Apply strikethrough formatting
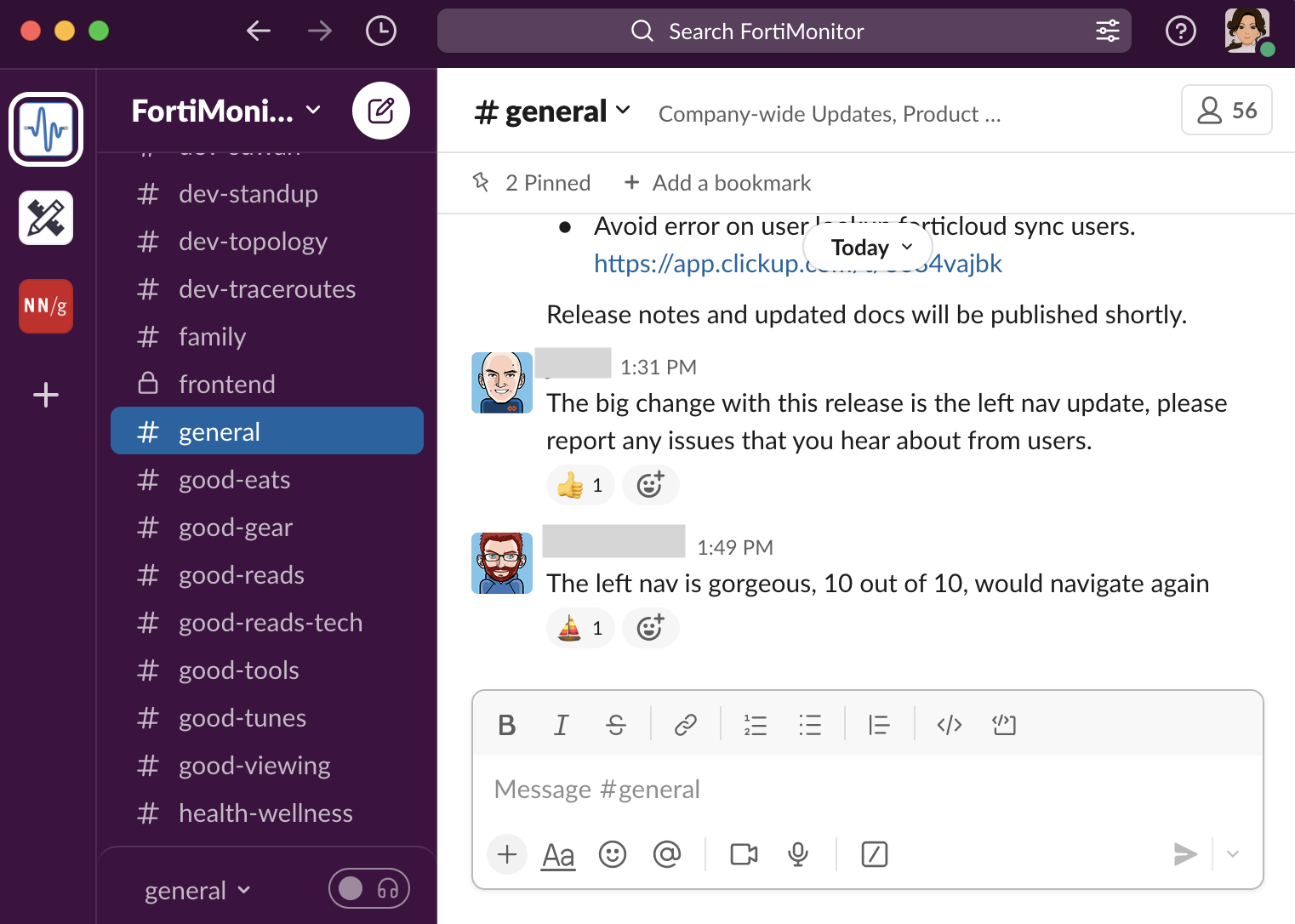 pyautogui.click(x=616, y=725)
